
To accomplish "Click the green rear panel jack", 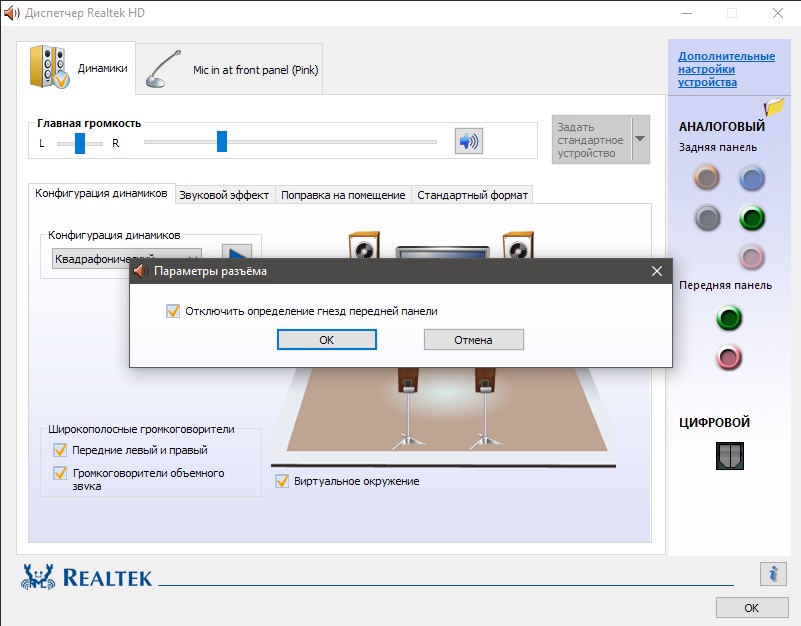I will coord(752,218).
